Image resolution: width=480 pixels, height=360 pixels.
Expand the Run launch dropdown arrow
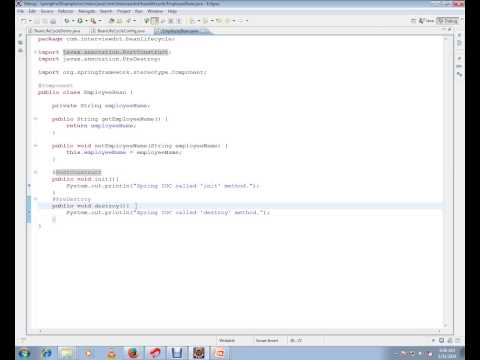pos(86,21)
